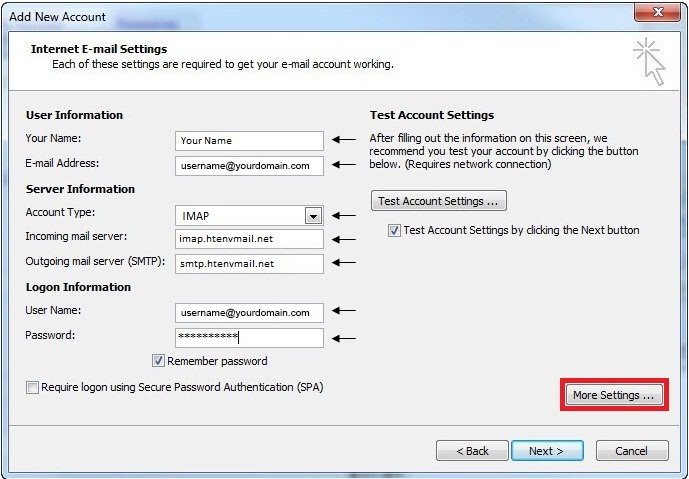The height and width of the screenshot is (479, 689).
Task: Click the Outgoing mail server (SMTP) label
Action: pos(95,261)
